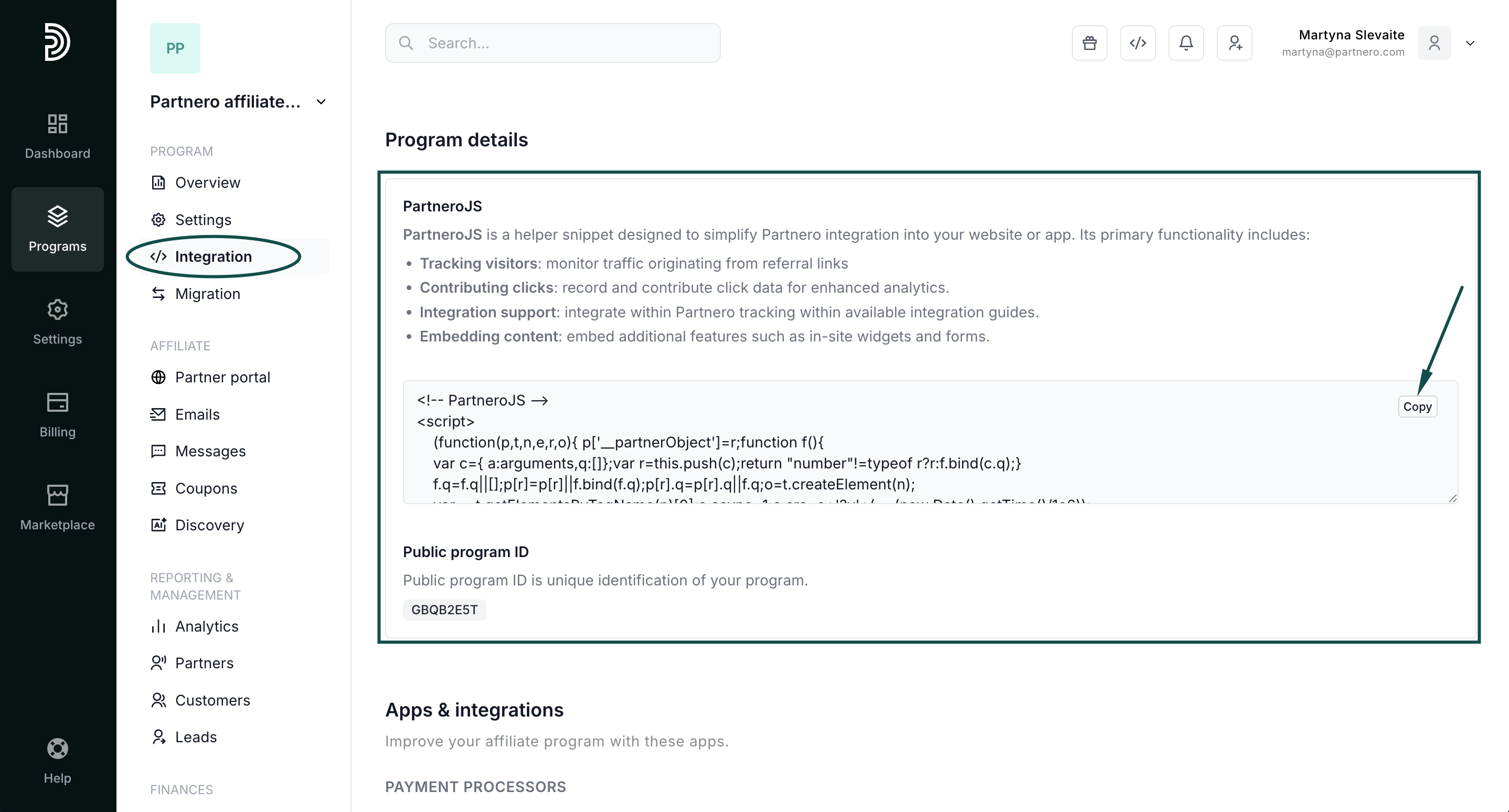Click the GBQB2E5T public program ID badge
1509x812 pixels.
444,610
